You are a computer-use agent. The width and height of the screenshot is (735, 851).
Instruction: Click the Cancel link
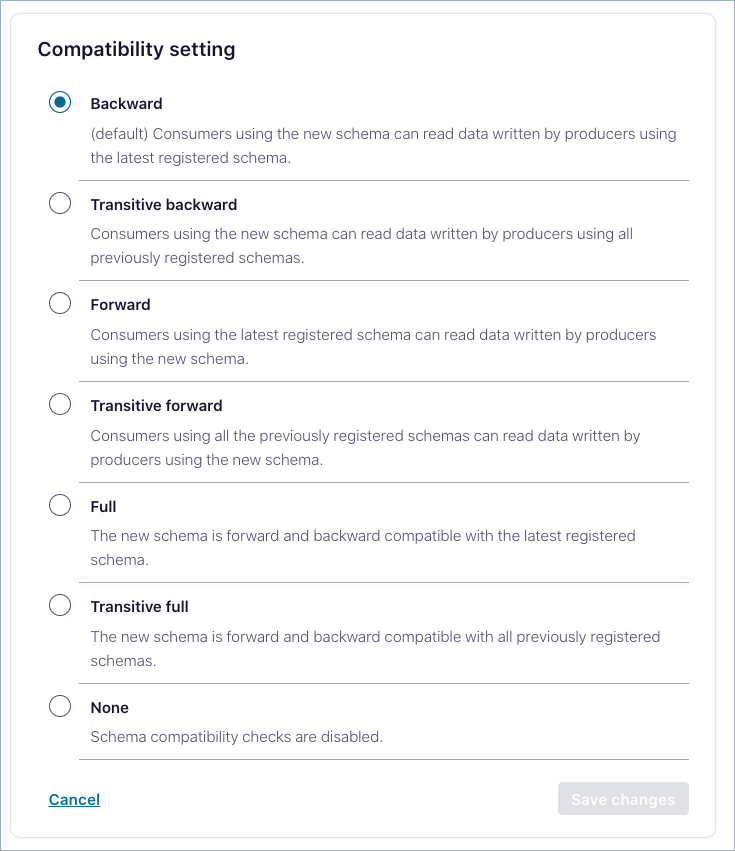click(x=74, y=799)
